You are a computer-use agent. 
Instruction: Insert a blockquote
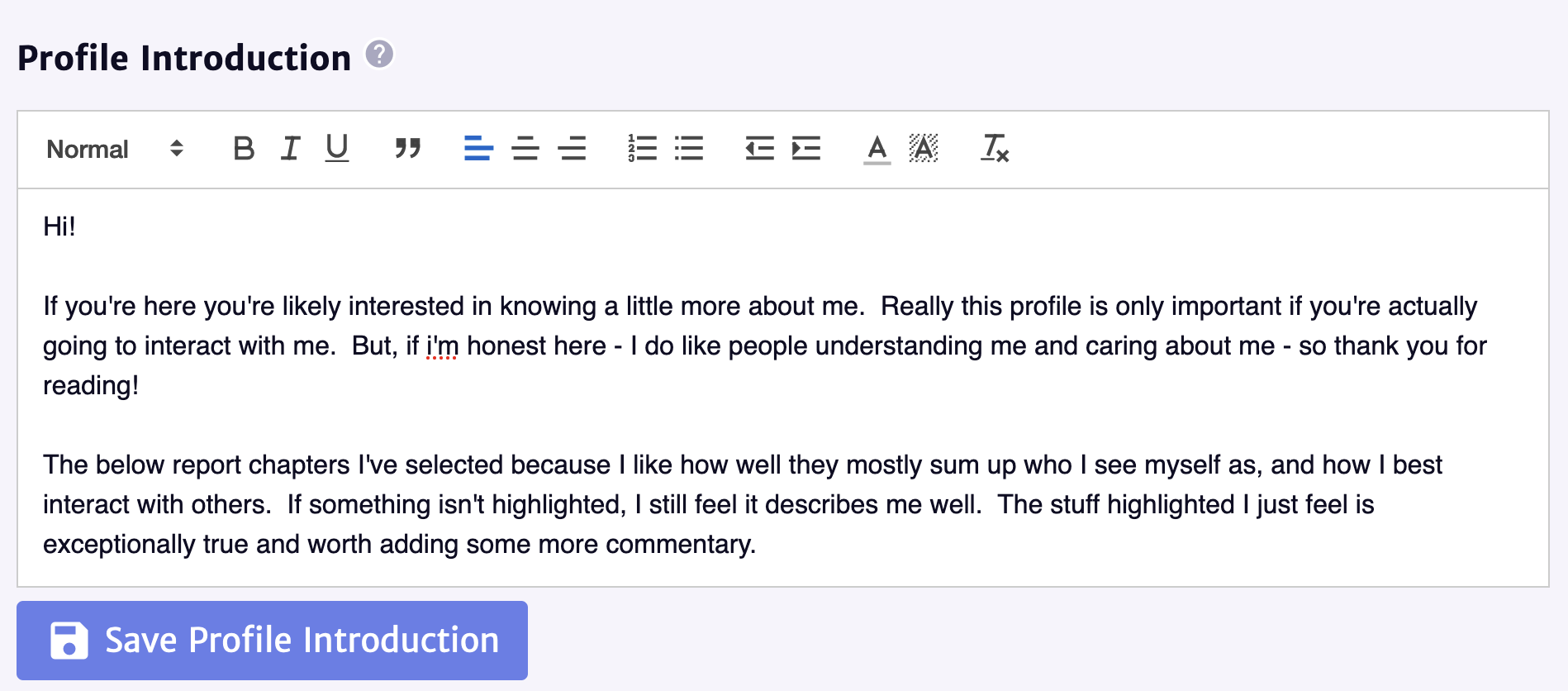click(408, 149)
